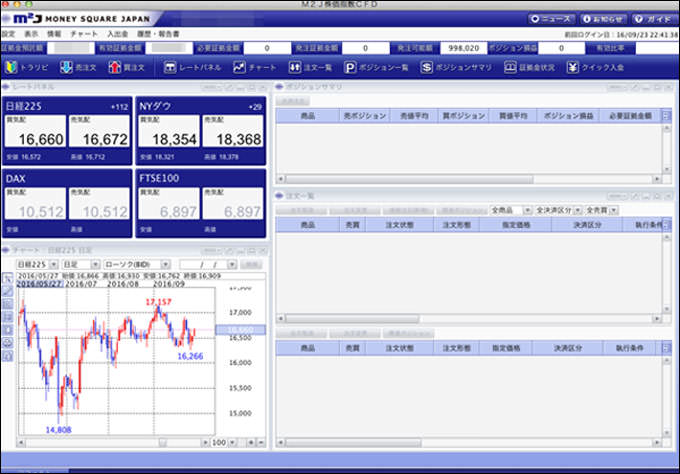Open column chooser in lower order table
This screenshot has width=680, height=474.
click(x=667, y=348)
